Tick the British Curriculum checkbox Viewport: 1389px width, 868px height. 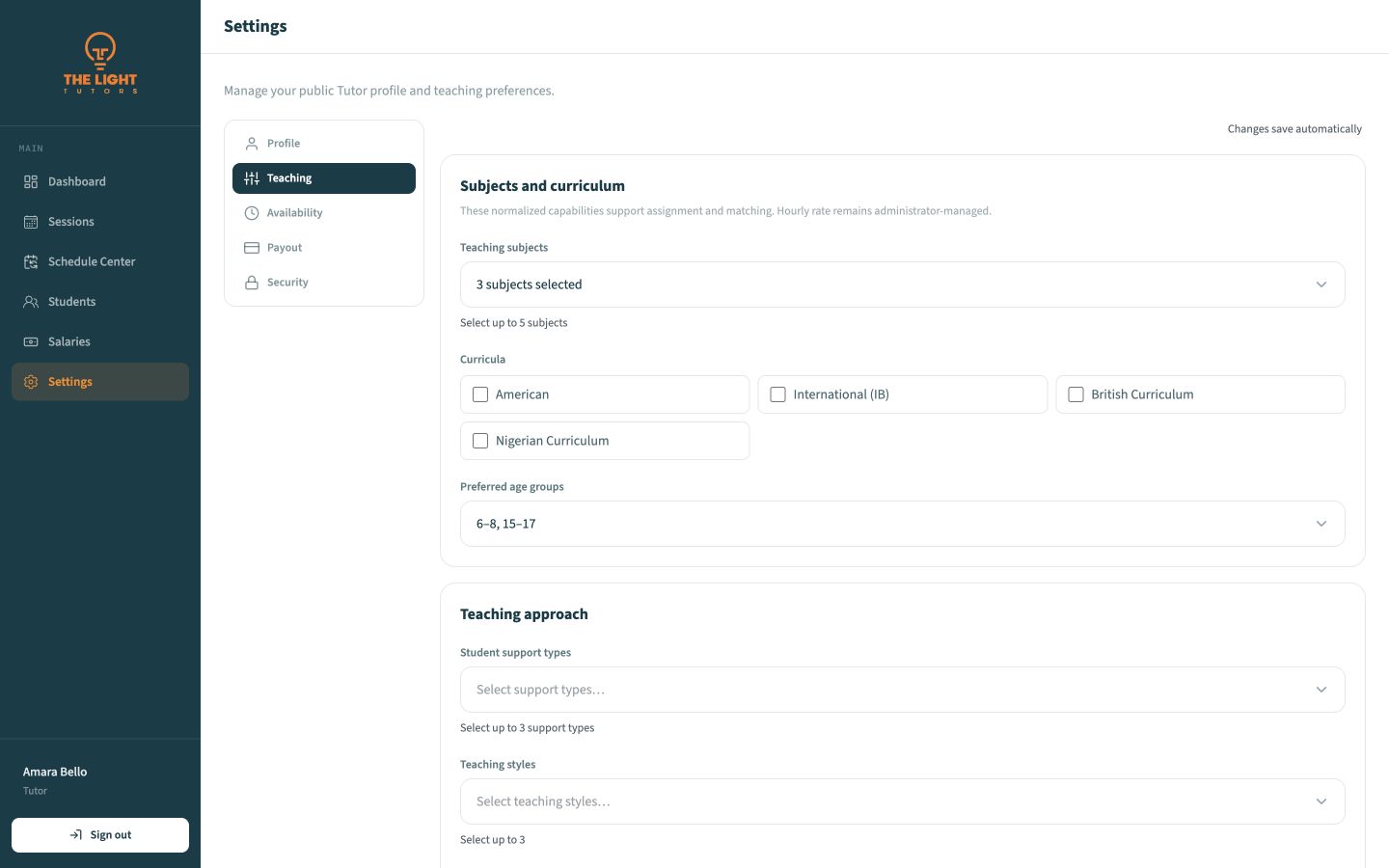1076,394
